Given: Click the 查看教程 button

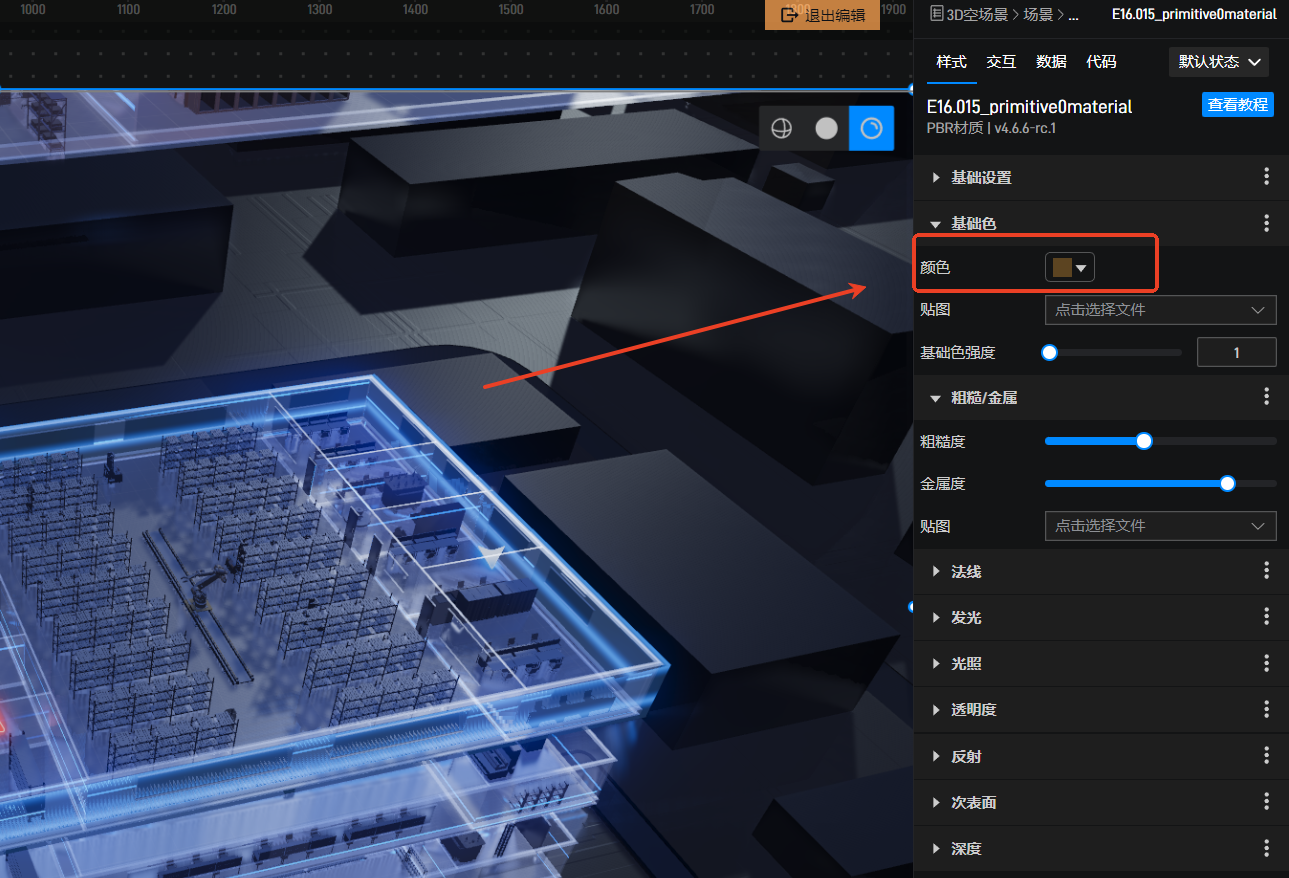Looking at the screenshot, I should [x=1237, y=105].
